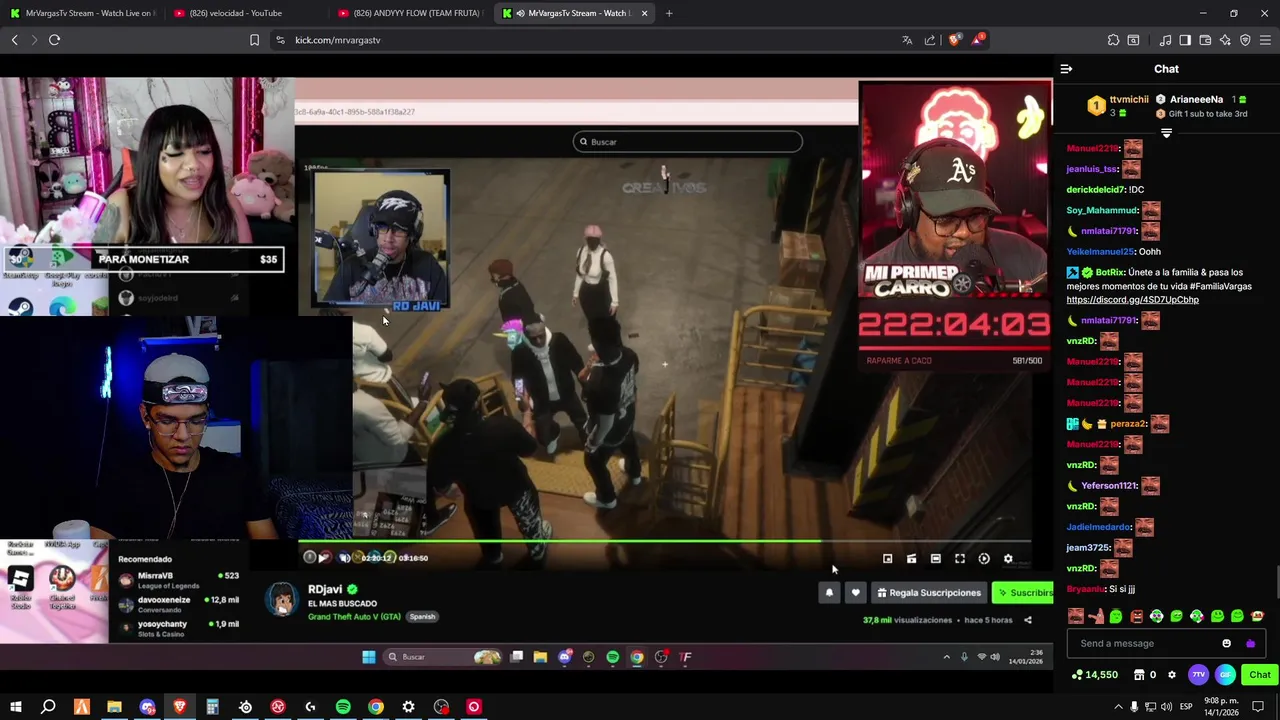Open video player settings gear
Screen dimensions: 1280x720
click(1008, 559)
